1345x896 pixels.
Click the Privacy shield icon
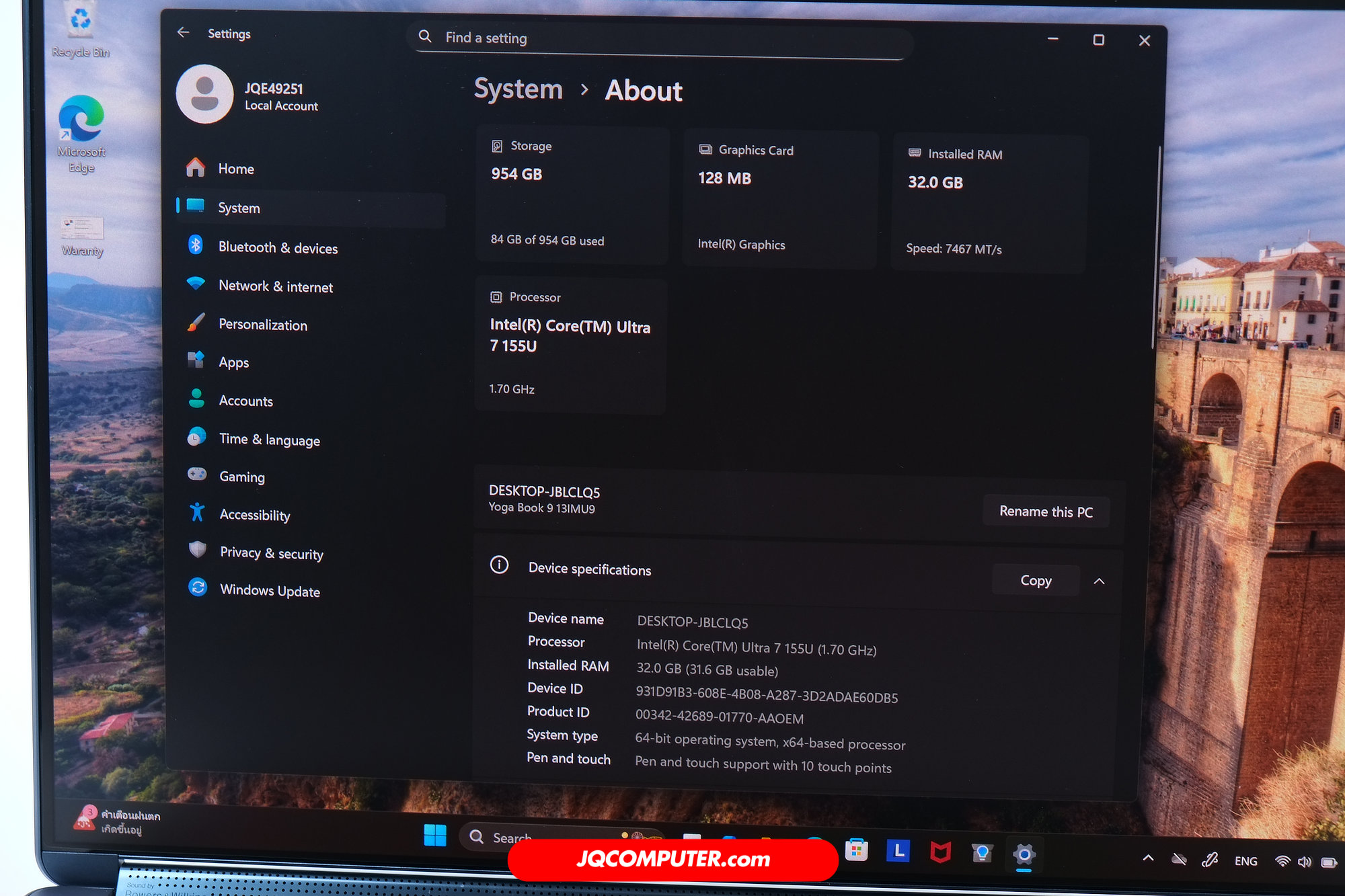pyautogui.click(x=198, y=550)
